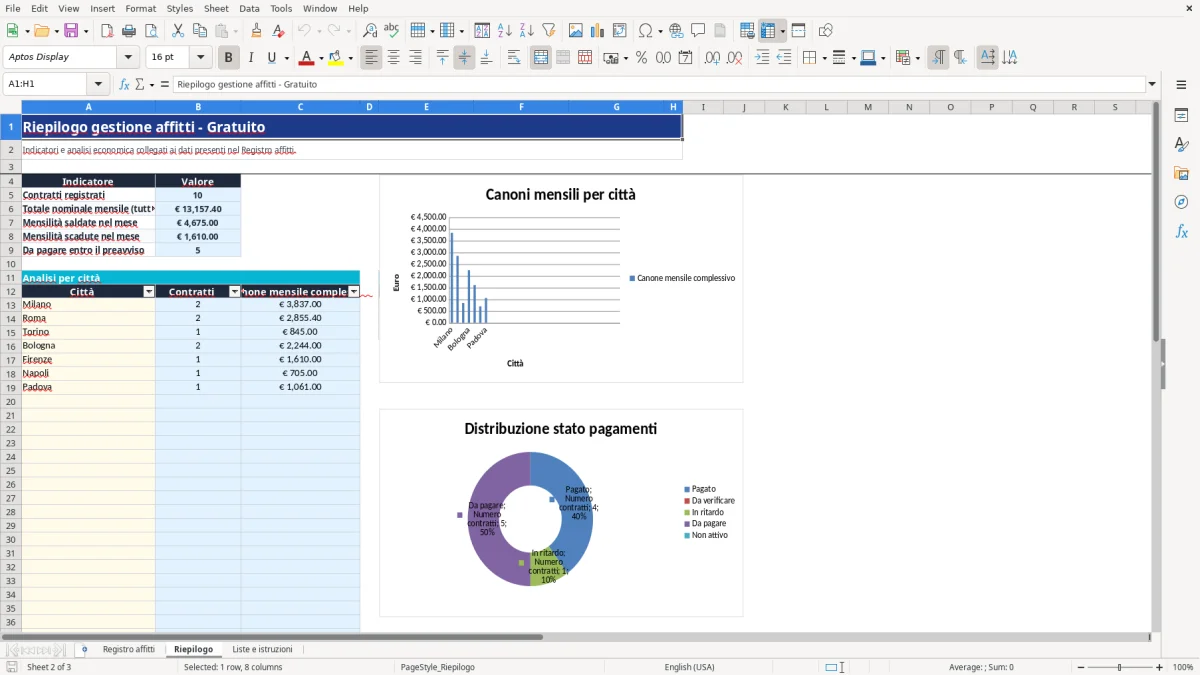Screen dimensions: 1200x675
Task: Toggle Italic formatting
Action: (x=251, y=58)
